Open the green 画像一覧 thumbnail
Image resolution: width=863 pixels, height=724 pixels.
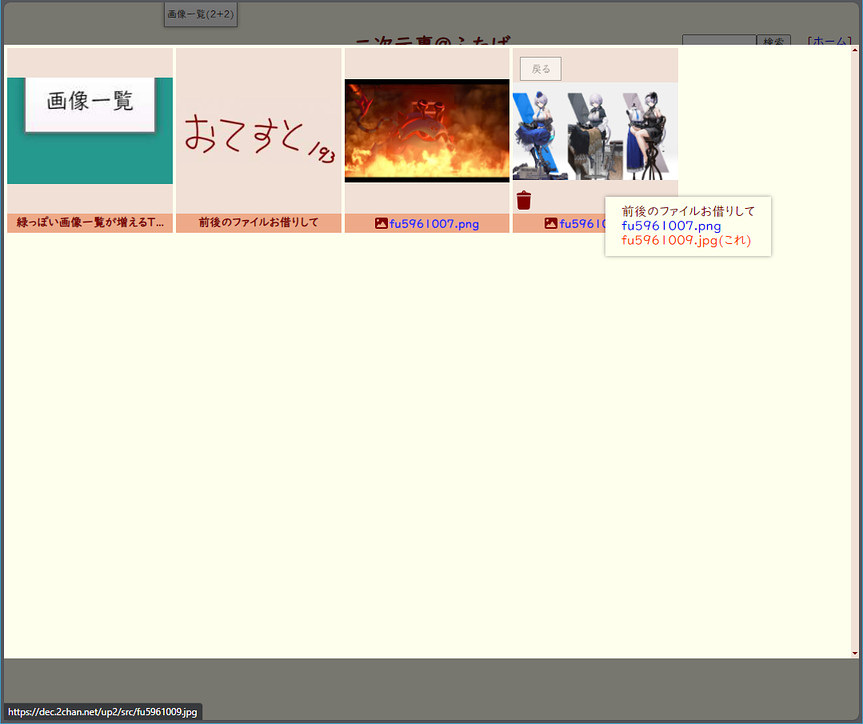(90, 130)
